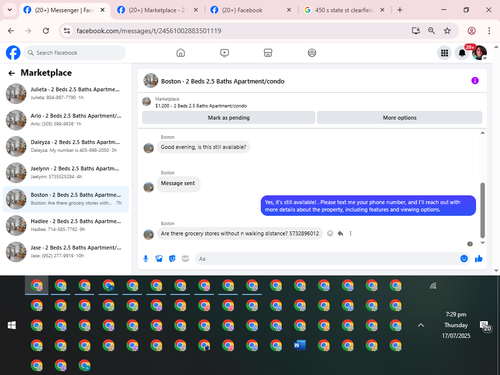Click Mark as pending button
The height and width of the screenshot is (375, 500).
[x=229, y=118]
